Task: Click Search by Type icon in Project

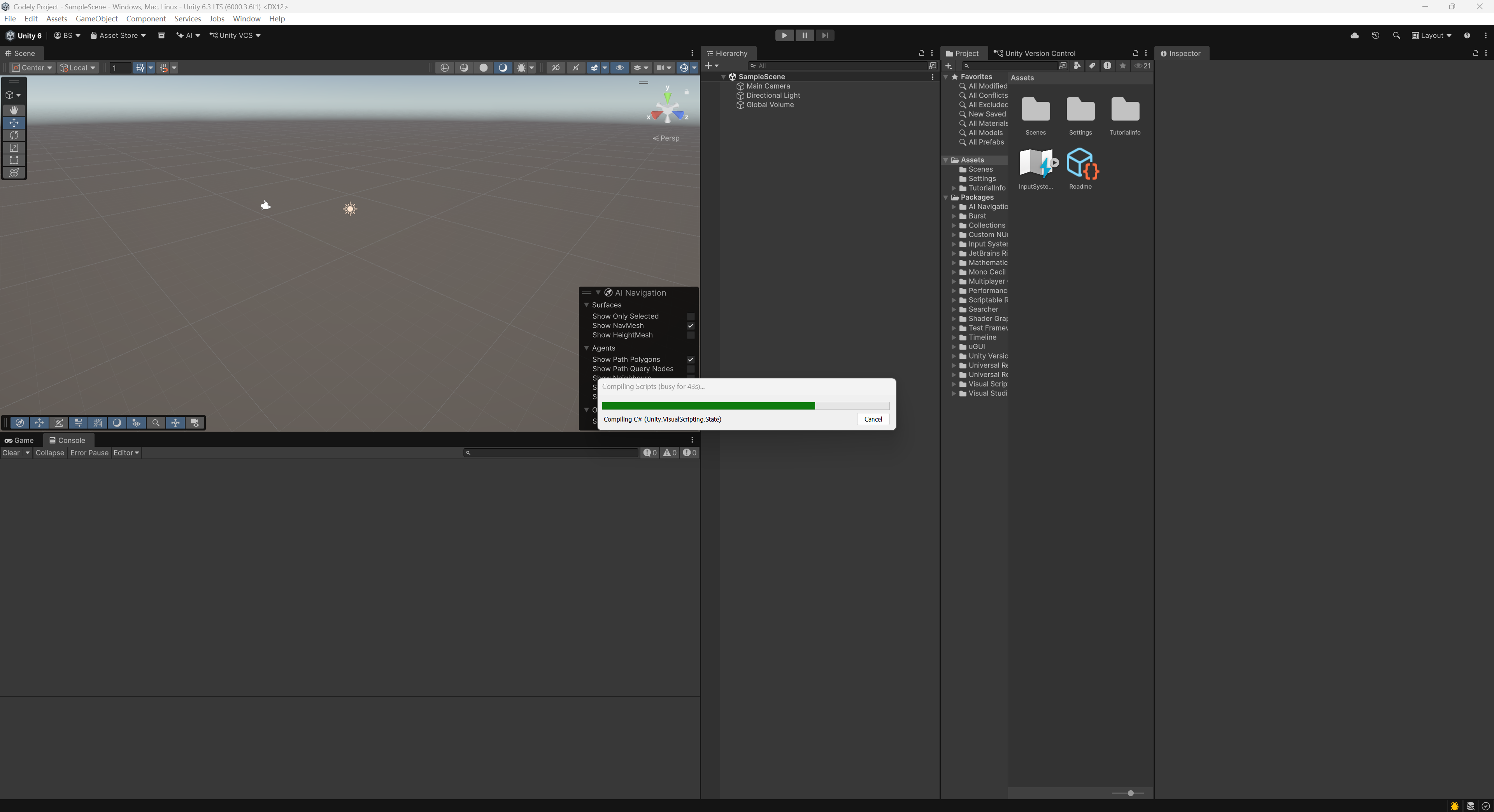Action: pyautogui.click(x=1077, y=65)
